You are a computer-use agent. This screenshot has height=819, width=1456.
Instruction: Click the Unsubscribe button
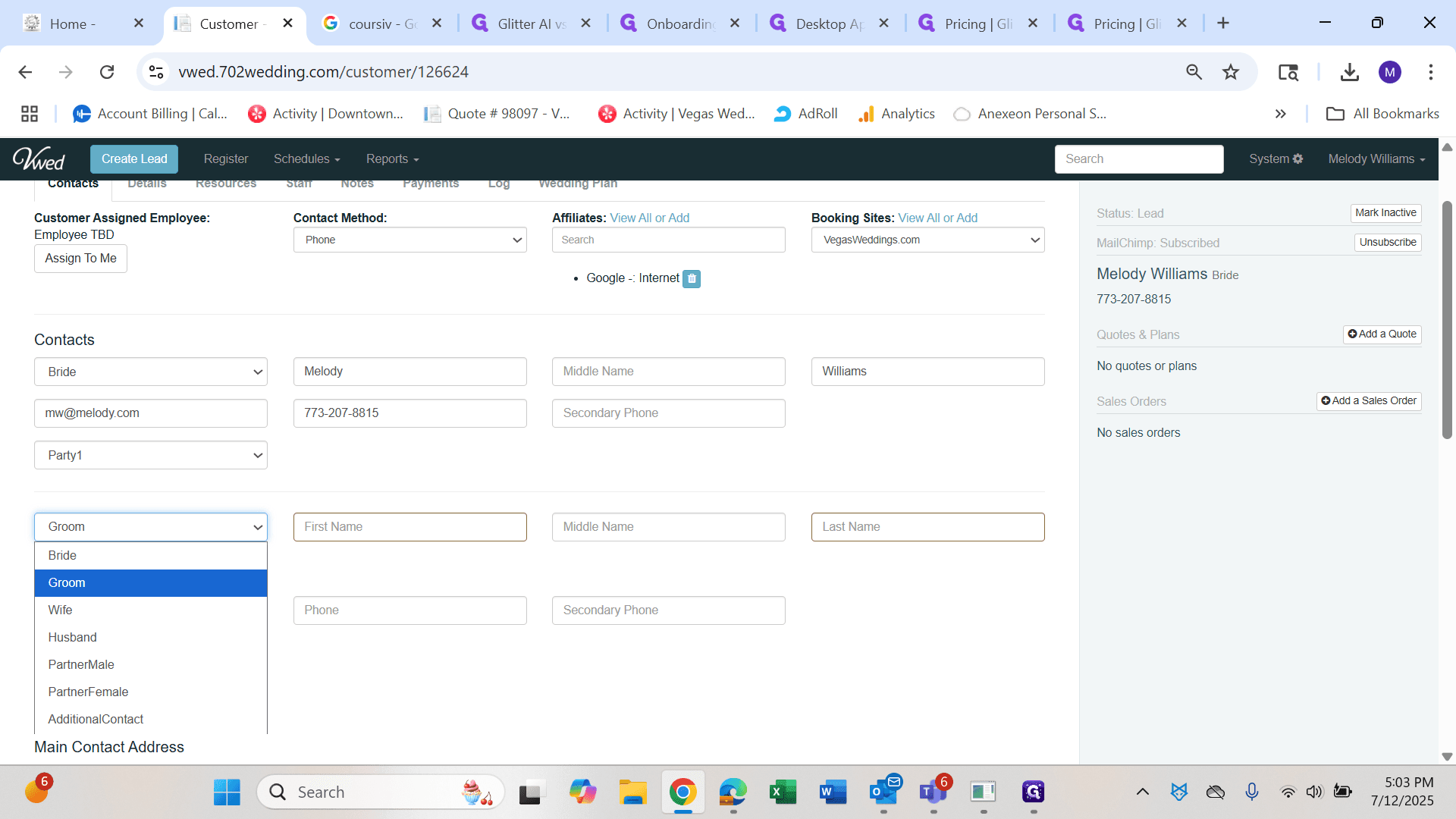click(x=1388, y=243)
